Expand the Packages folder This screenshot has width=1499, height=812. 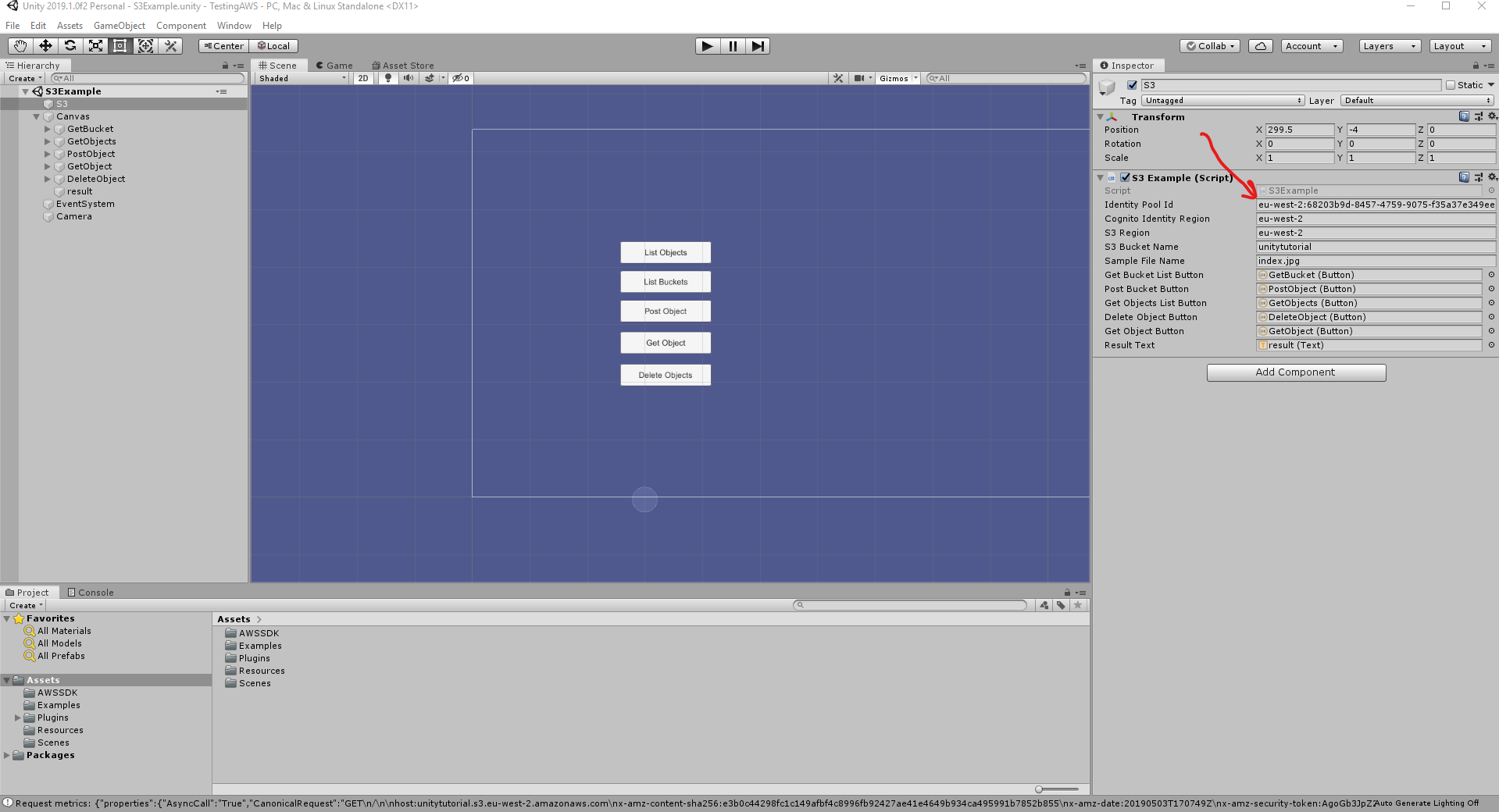click(x=6, y=755)
